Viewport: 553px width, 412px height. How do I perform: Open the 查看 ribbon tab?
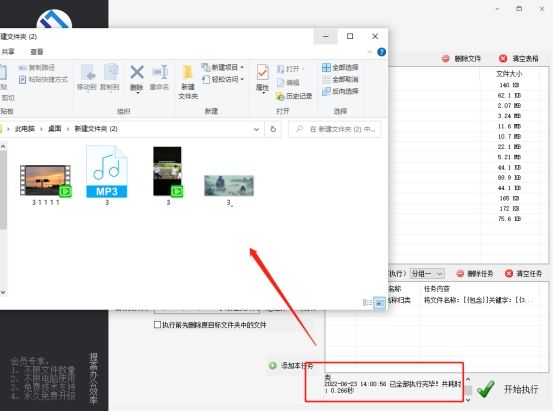(37, 52)
